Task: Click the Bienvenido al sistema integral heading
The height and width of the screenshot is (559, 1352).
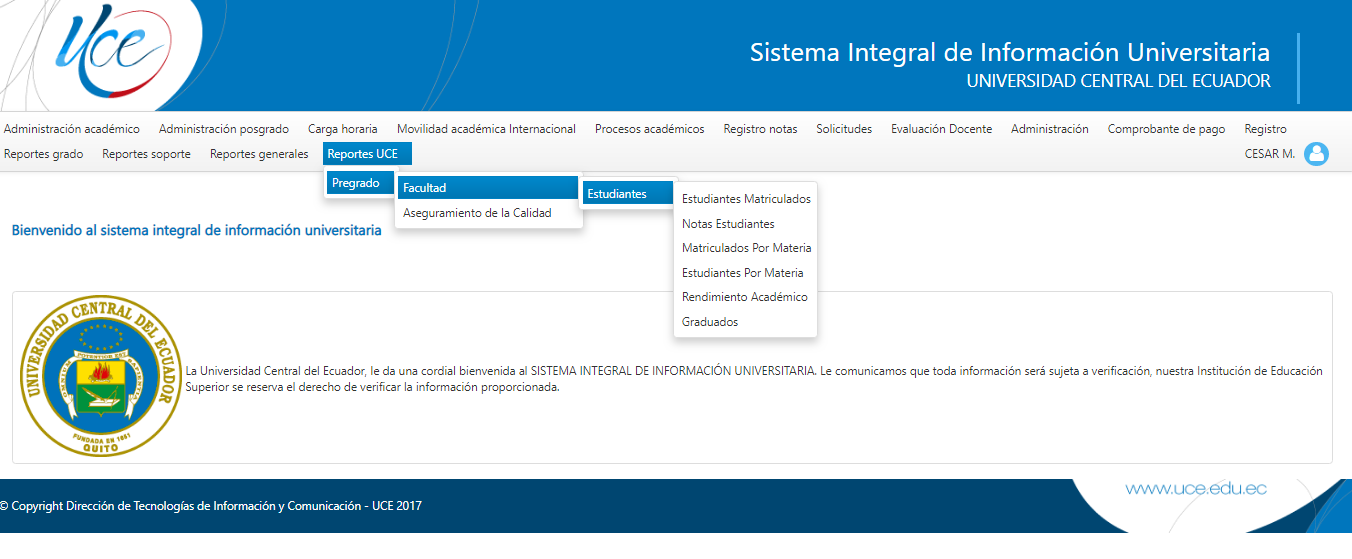Action: (196, 231)
